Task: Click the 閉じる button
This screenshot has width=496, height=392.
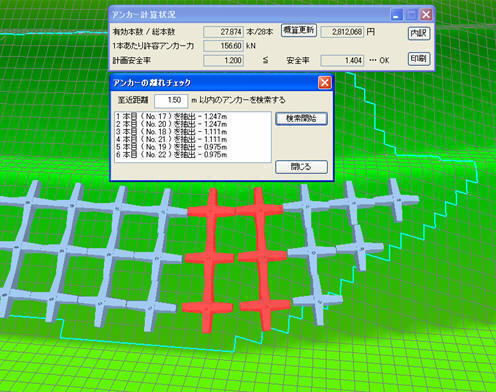Action: point(301,167)
